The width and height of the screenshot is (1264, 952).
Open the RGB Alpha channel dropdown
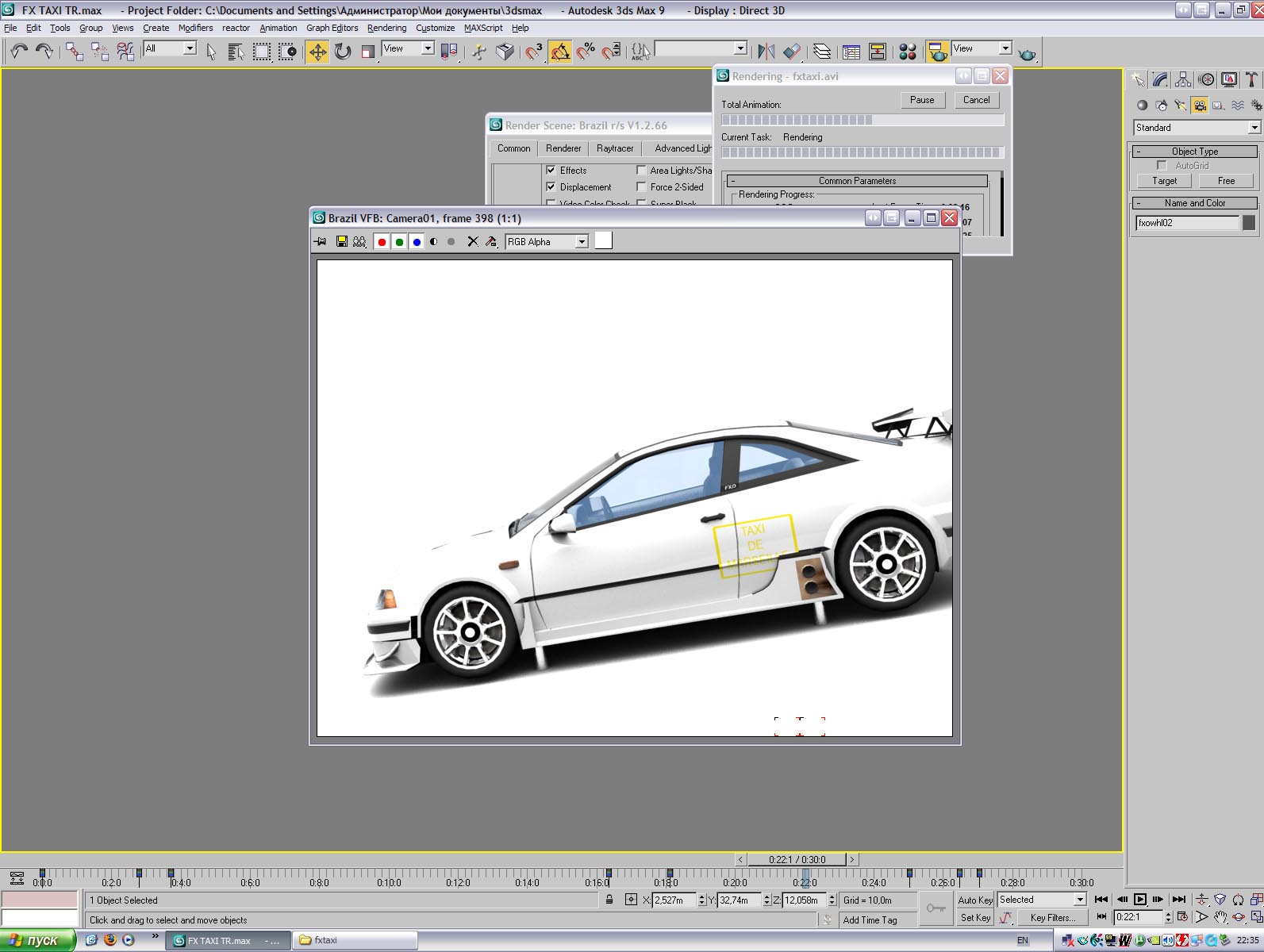(x=581, y=242)
